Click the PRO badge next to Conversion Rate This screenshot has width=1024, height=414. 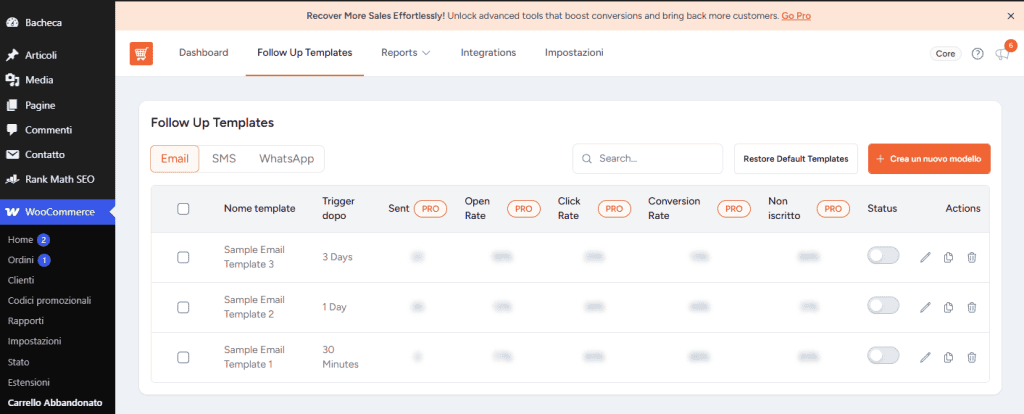734,208
